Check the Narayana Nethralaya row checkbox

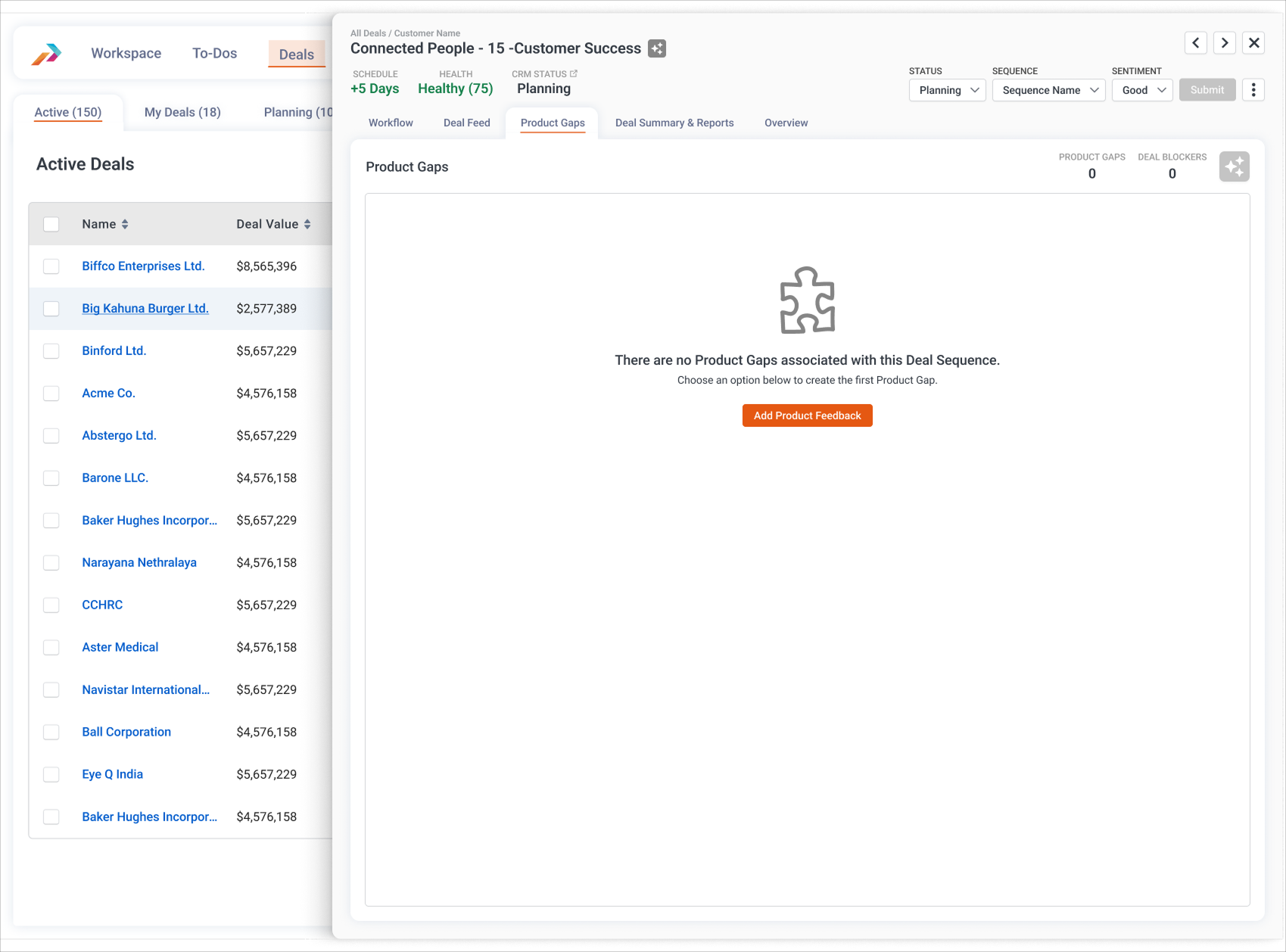point(51,563)
